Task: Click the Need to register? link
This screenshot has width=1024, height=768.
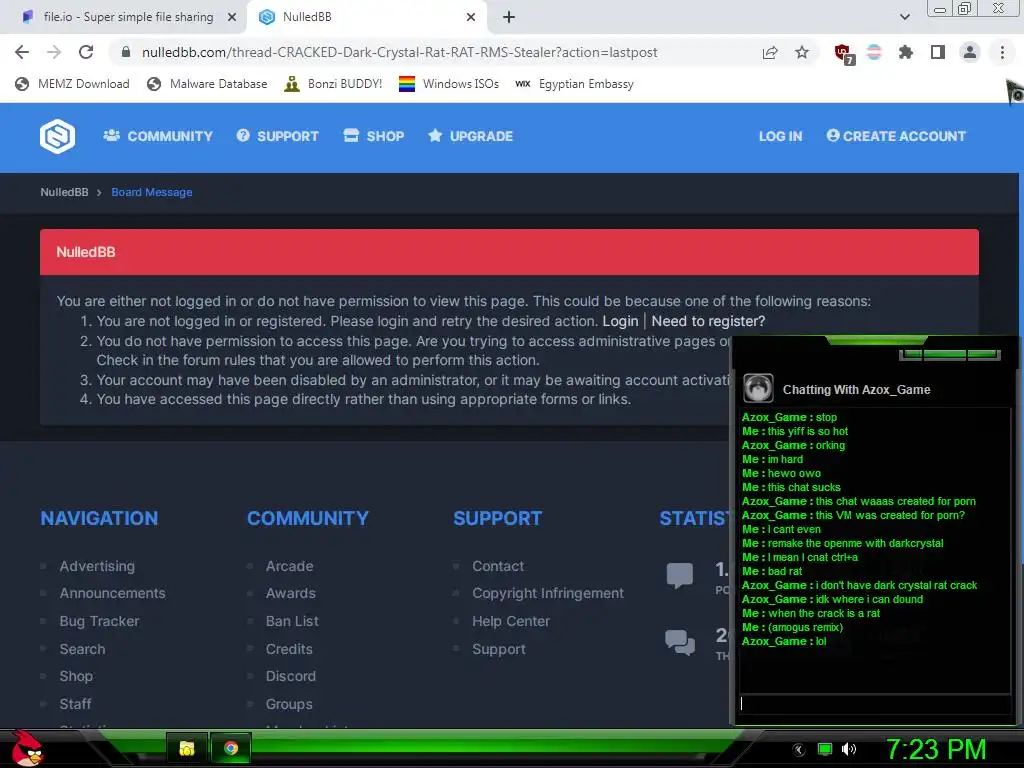Action: 708,321
